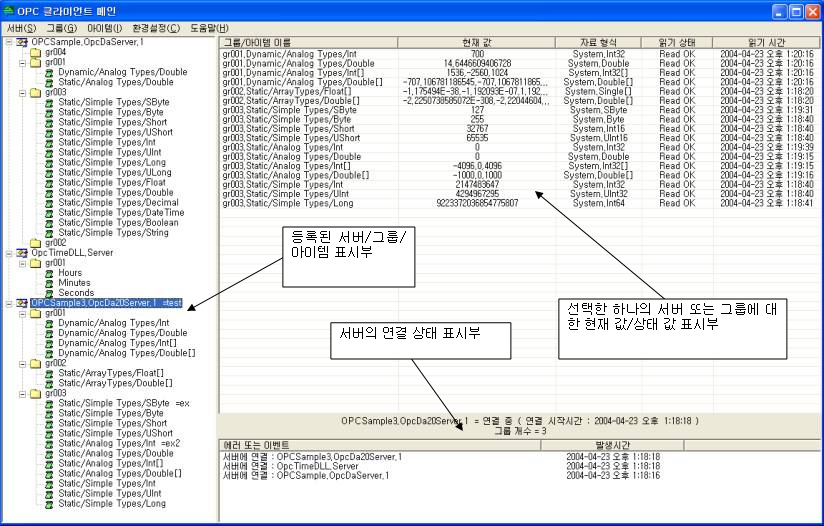Collapse the selected OPCSample3.OpcDa20Server.1 node

click(x=8, y=303)
